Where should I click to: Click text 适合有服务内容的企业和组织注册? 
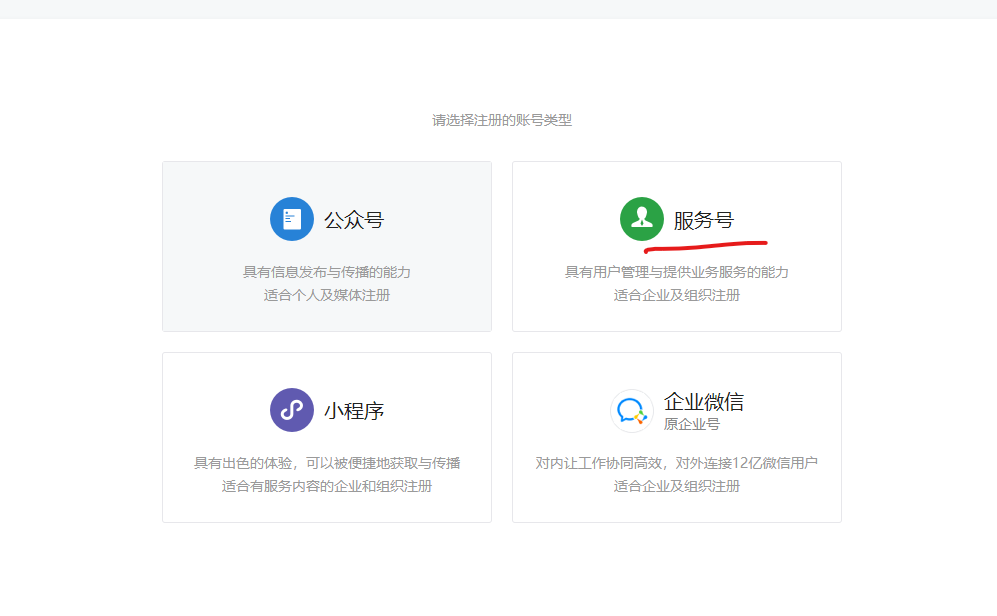327,486
